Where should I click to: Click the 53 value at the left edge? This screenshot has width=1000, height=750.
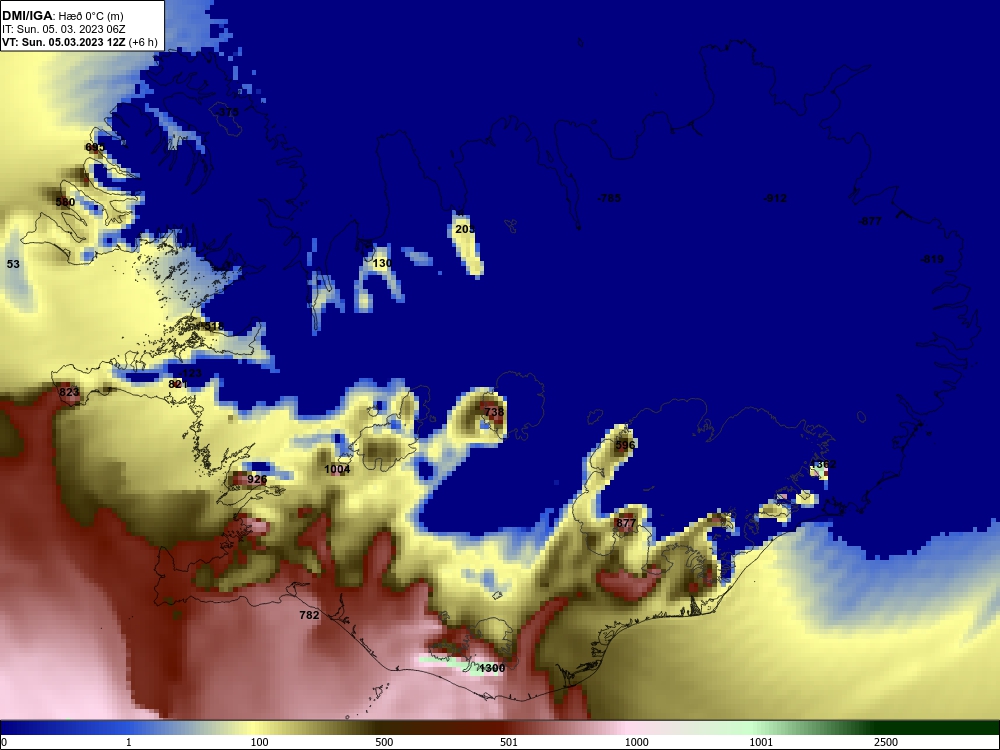pos(13,264)
